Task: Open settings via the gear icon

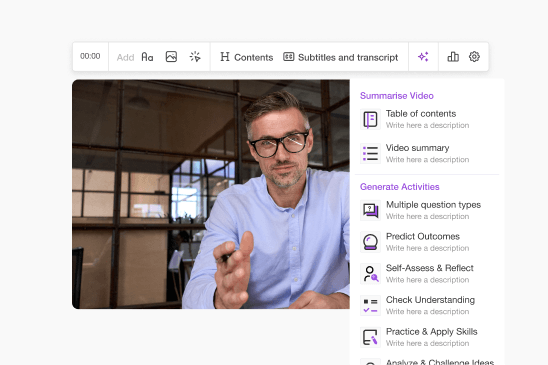Action: pos(474,57)
